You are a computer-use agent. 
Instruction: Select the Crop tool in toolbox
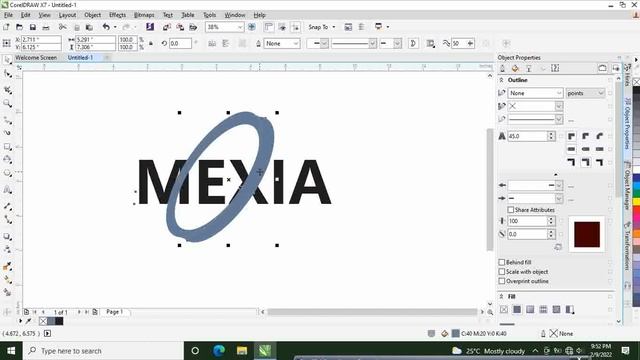[x=7, y=89]
